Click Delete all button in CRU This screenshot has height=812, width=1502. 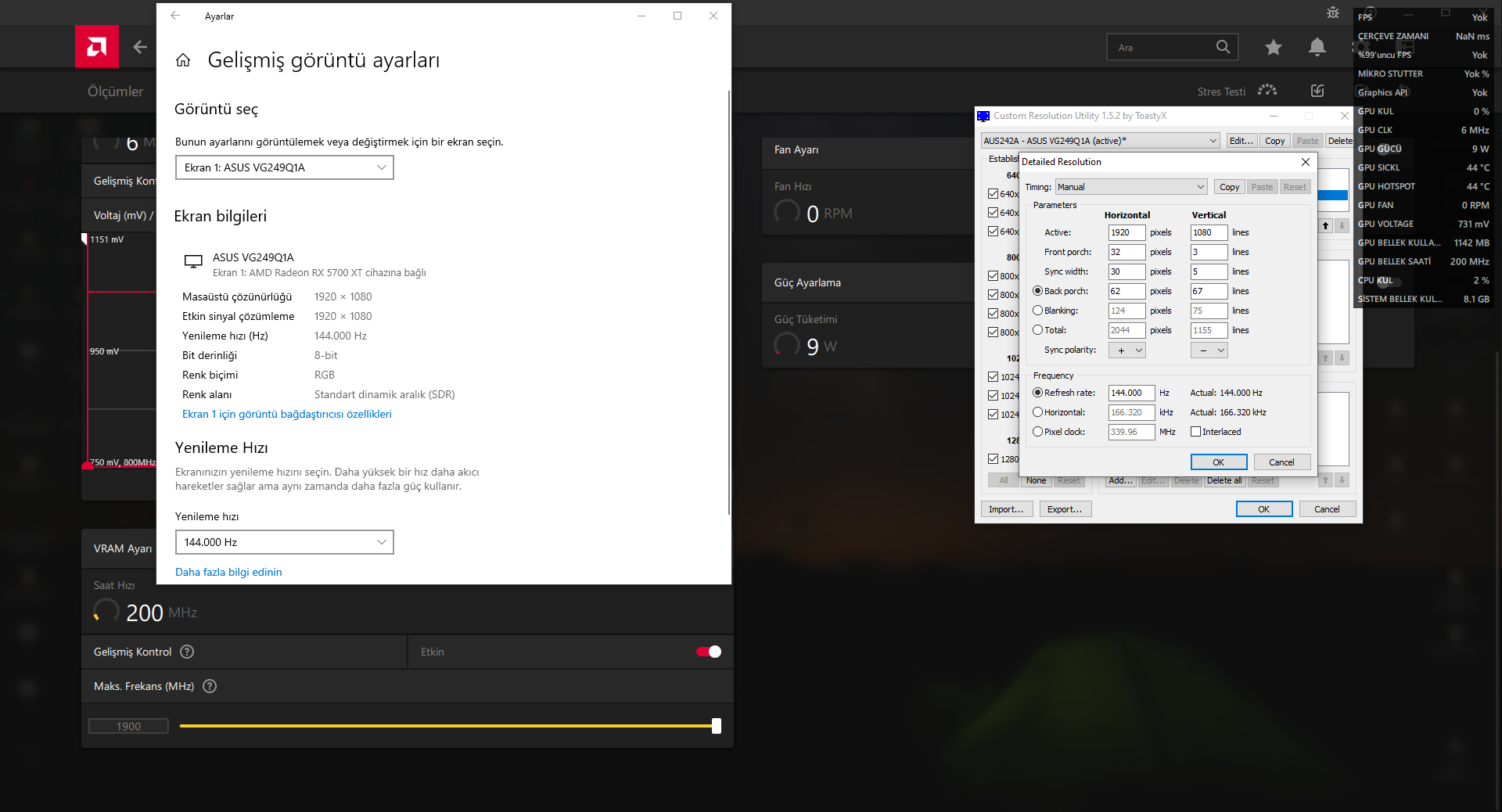pyautogui.click(x=1224, y=481)
